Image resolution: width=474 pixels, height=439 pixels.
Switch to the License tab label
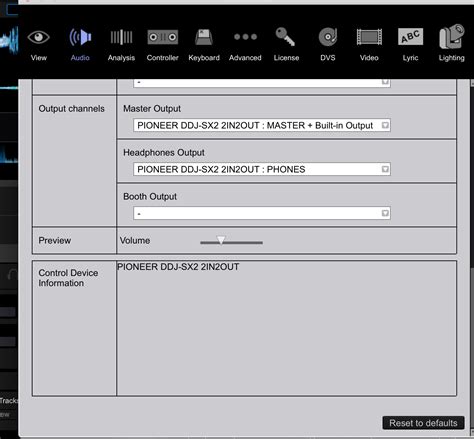[x=286, y=58]
